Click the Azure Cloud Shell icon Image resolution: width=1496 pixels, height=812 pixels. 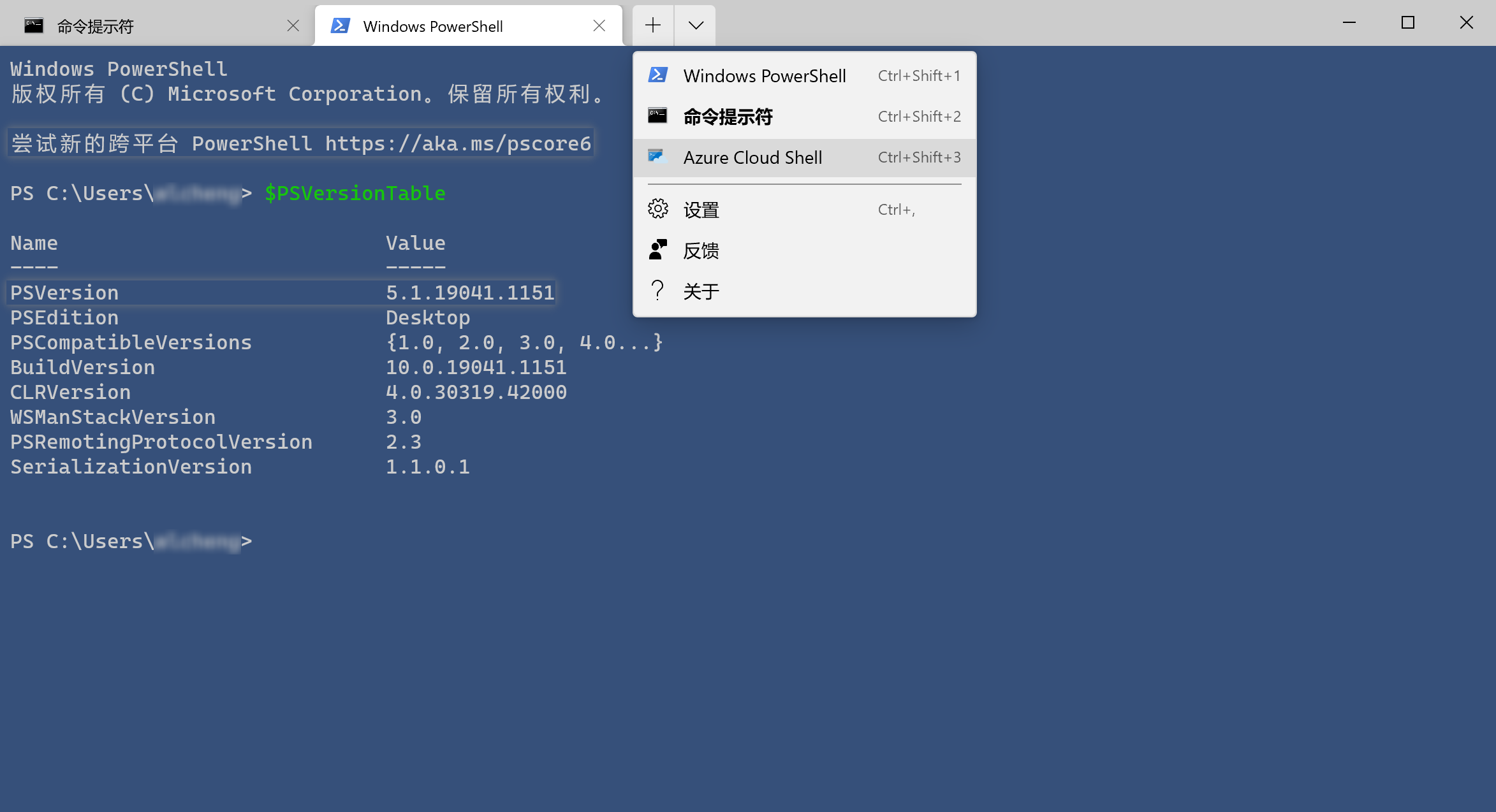(x=657, y=157)
